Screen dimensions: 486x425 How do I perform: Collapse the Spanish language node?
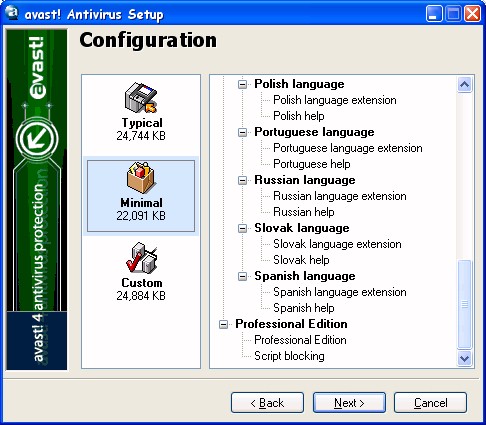(243, 276)
